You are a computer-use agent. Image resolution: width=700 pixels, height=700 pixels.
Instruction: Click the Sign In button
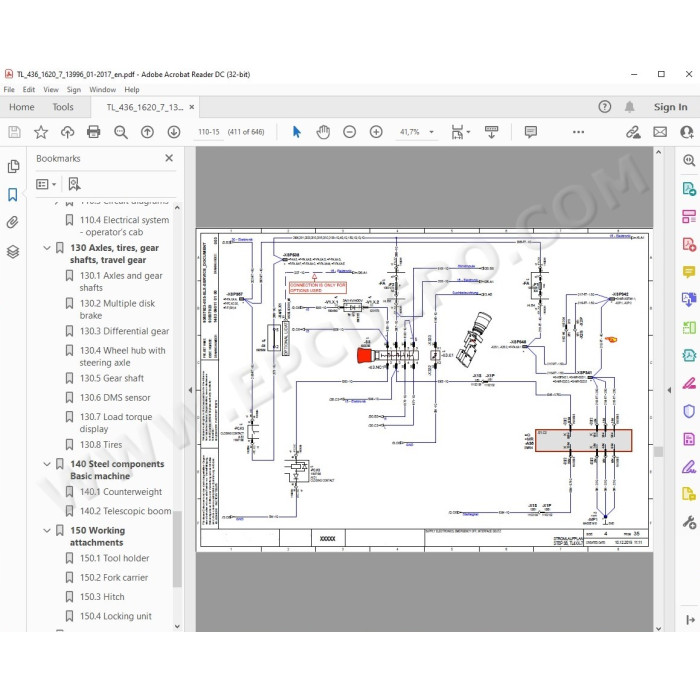pyautogui.click(x=670, y=107)
